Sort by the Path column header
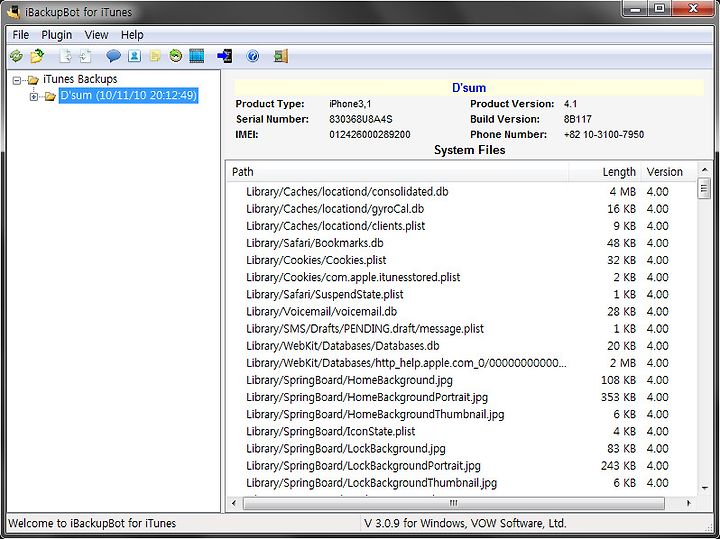 tap(398, 172)
